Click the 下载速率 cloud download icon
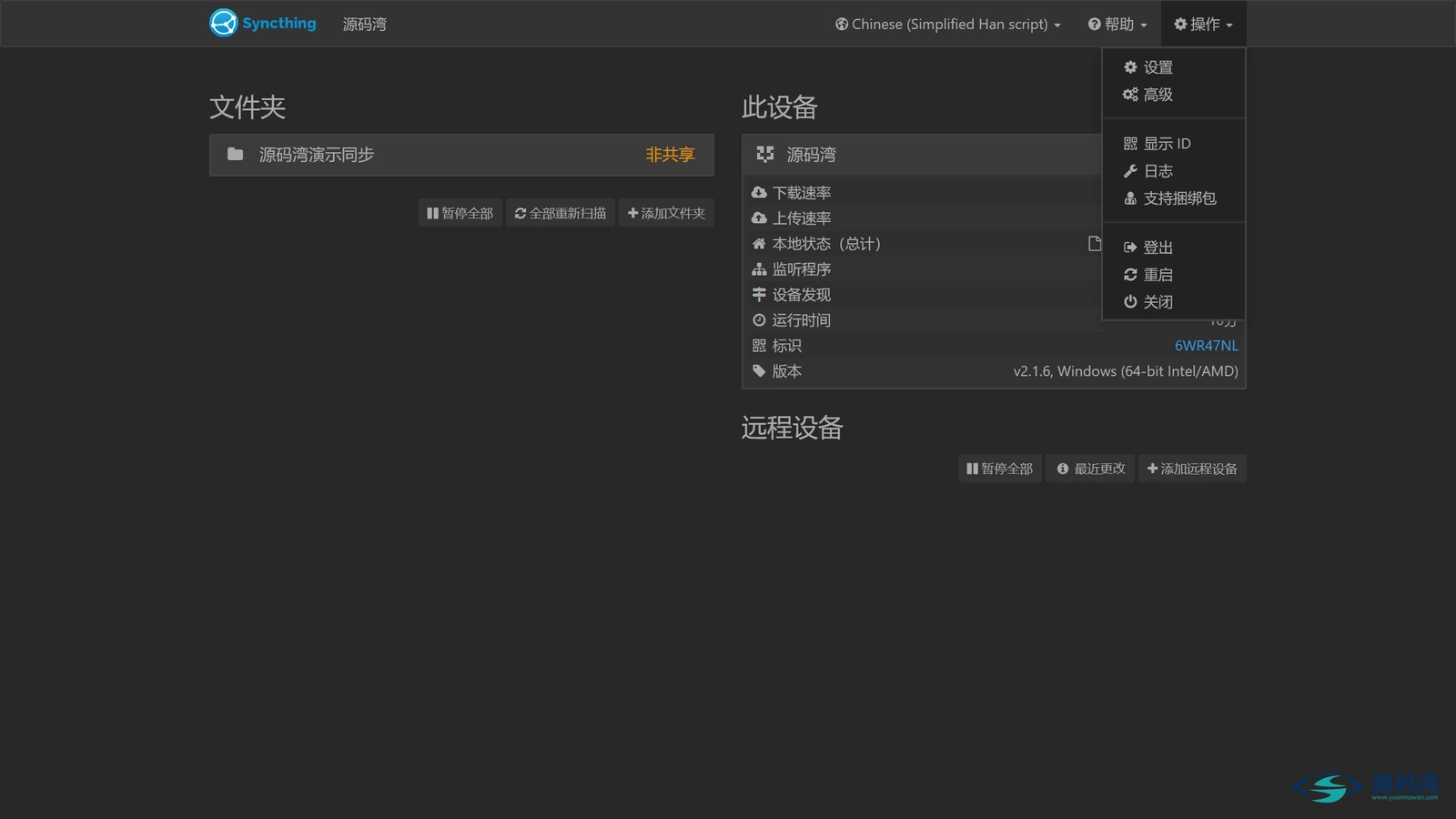The width and height of the screenshot is (1456, 819). pyautogui.click(x=759, y=192)
